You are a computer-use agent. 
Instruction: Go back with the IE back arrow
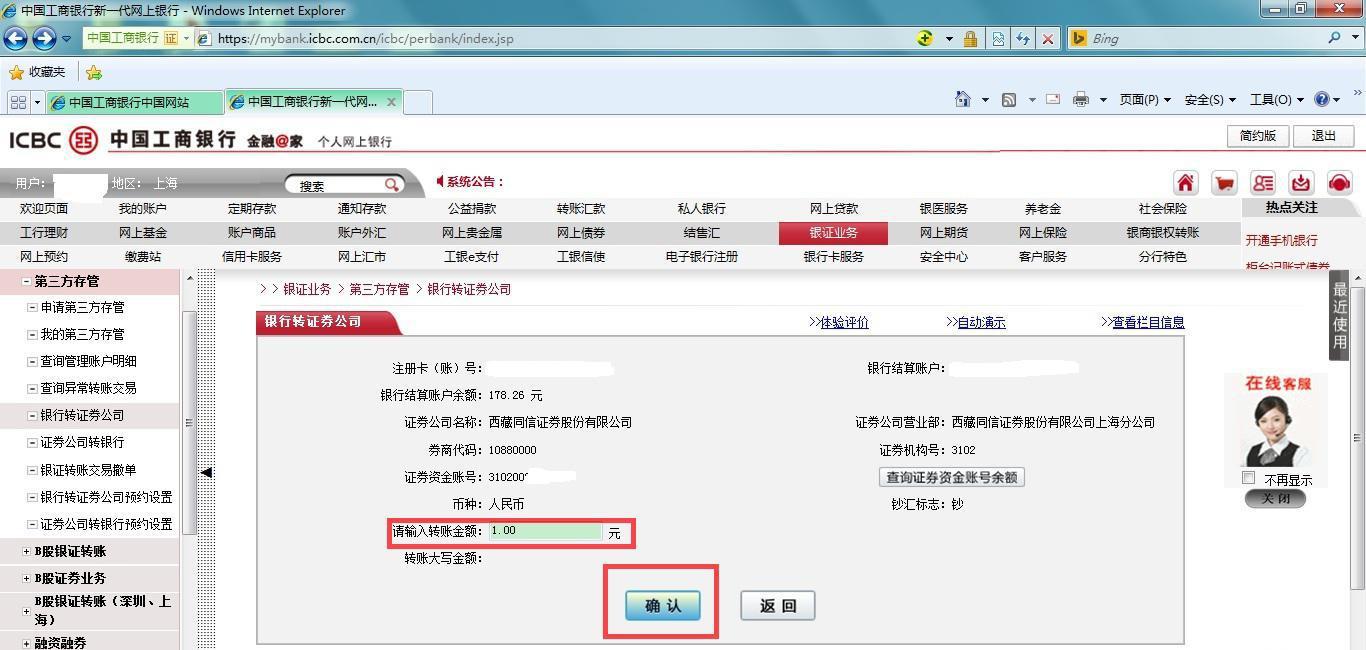coord(15,39)
